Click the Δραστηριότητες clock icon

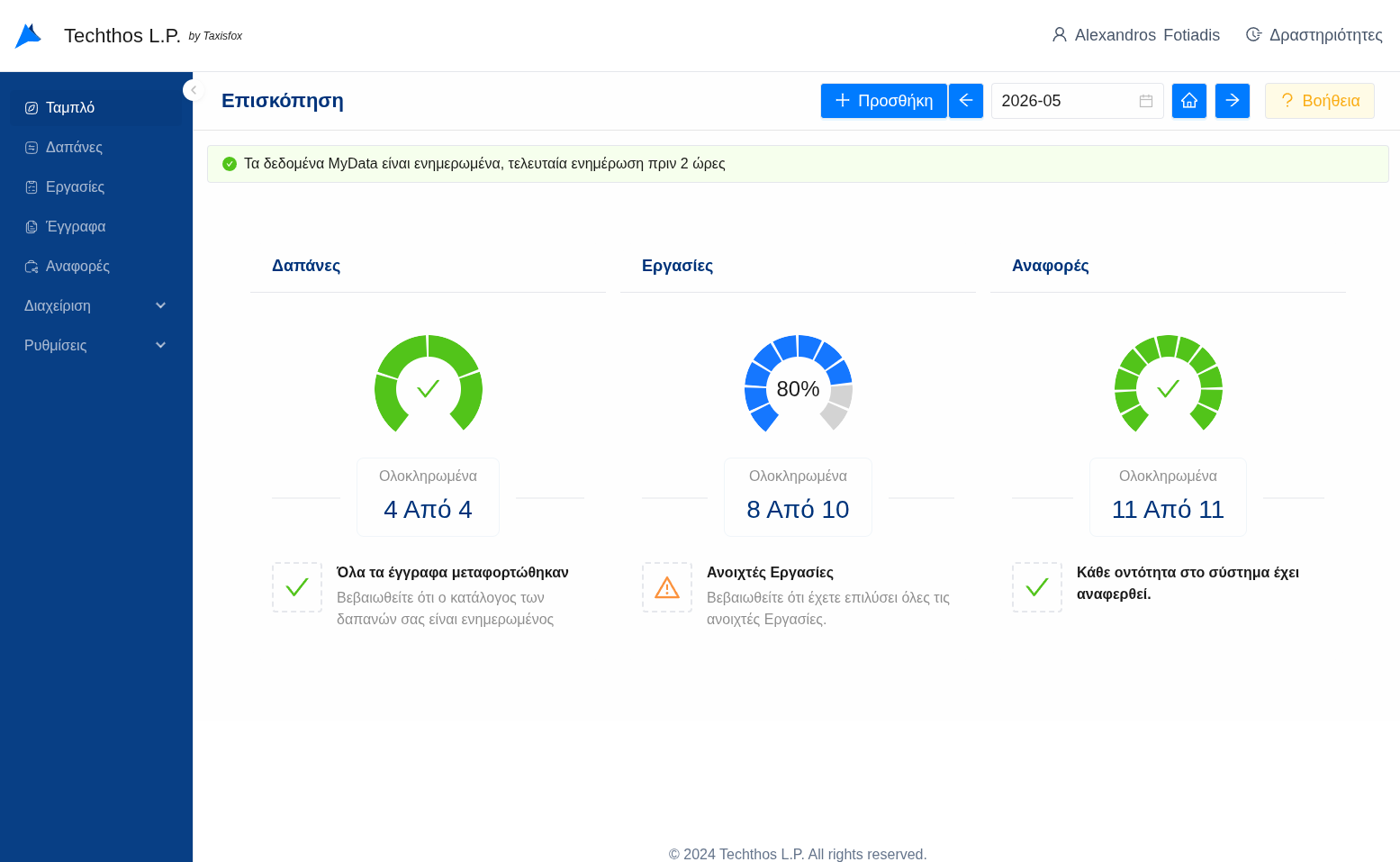(1253, 35)
